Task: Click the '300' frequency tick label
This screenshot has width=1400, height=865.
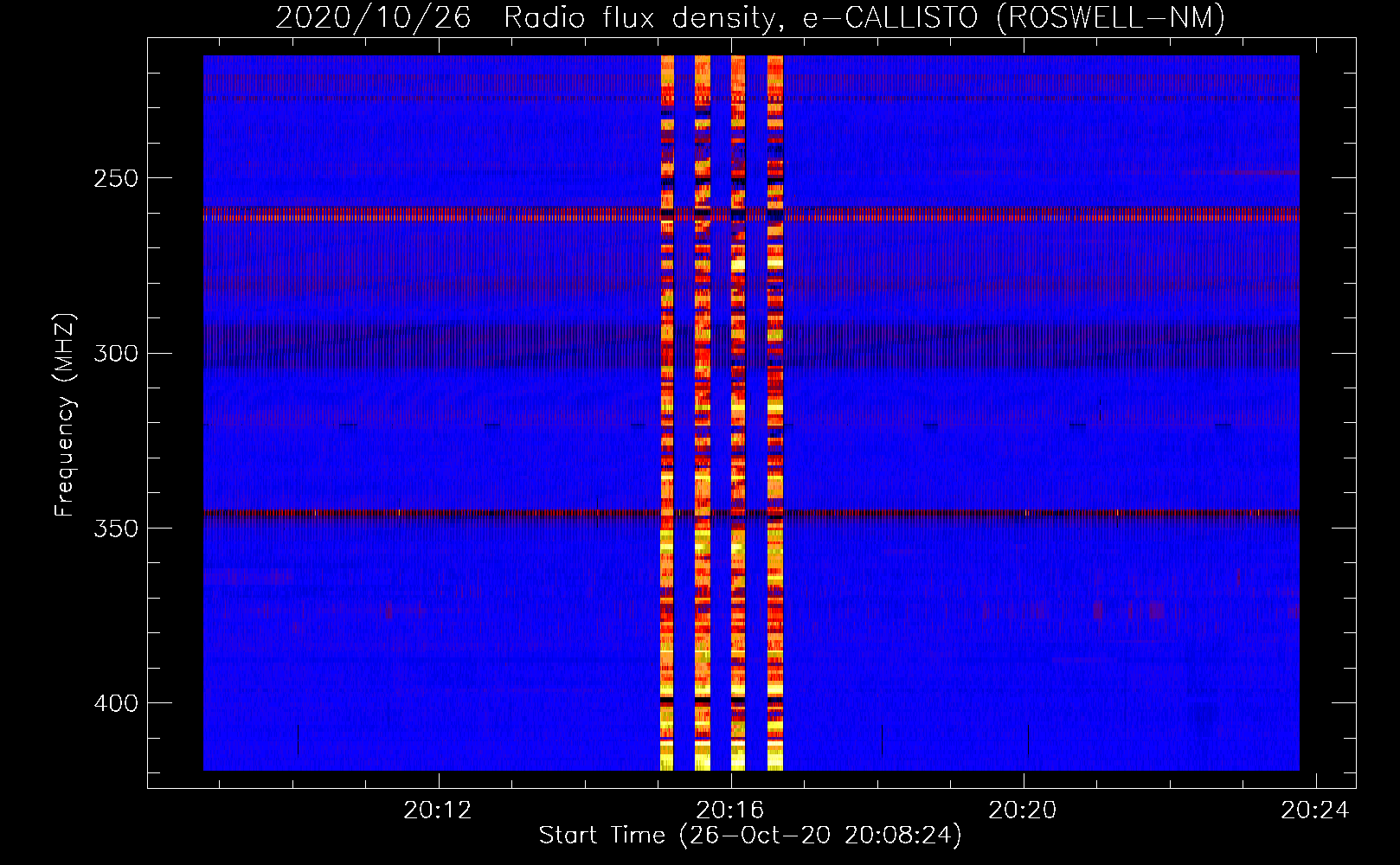Action: [116, 353]
